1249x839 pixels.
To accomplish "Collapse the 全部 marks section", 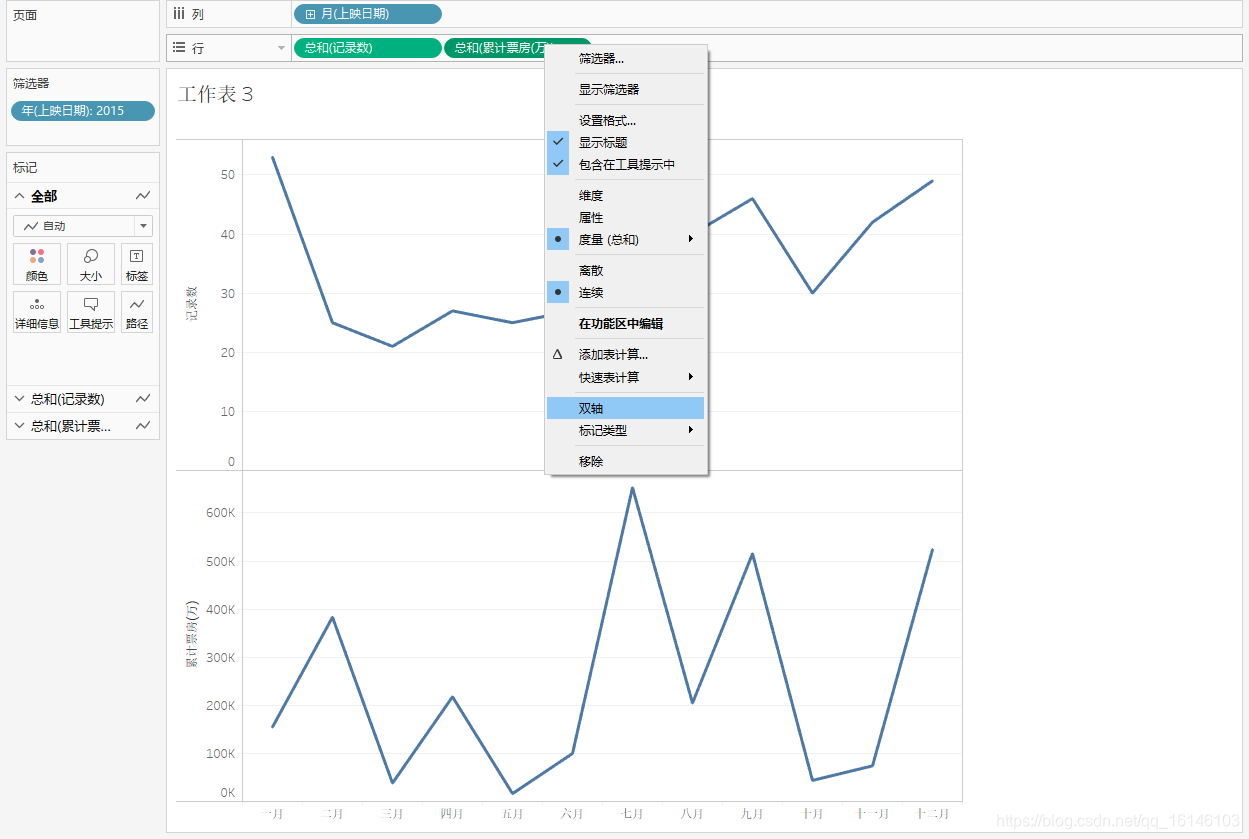I will click(19, 196).
